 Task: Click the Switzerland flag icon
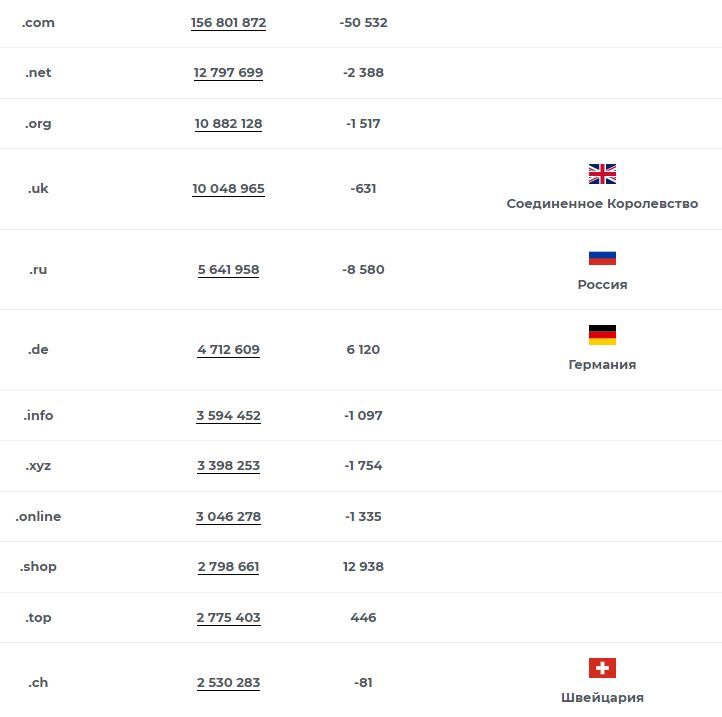pyautogui.click(x=602, y=668)
